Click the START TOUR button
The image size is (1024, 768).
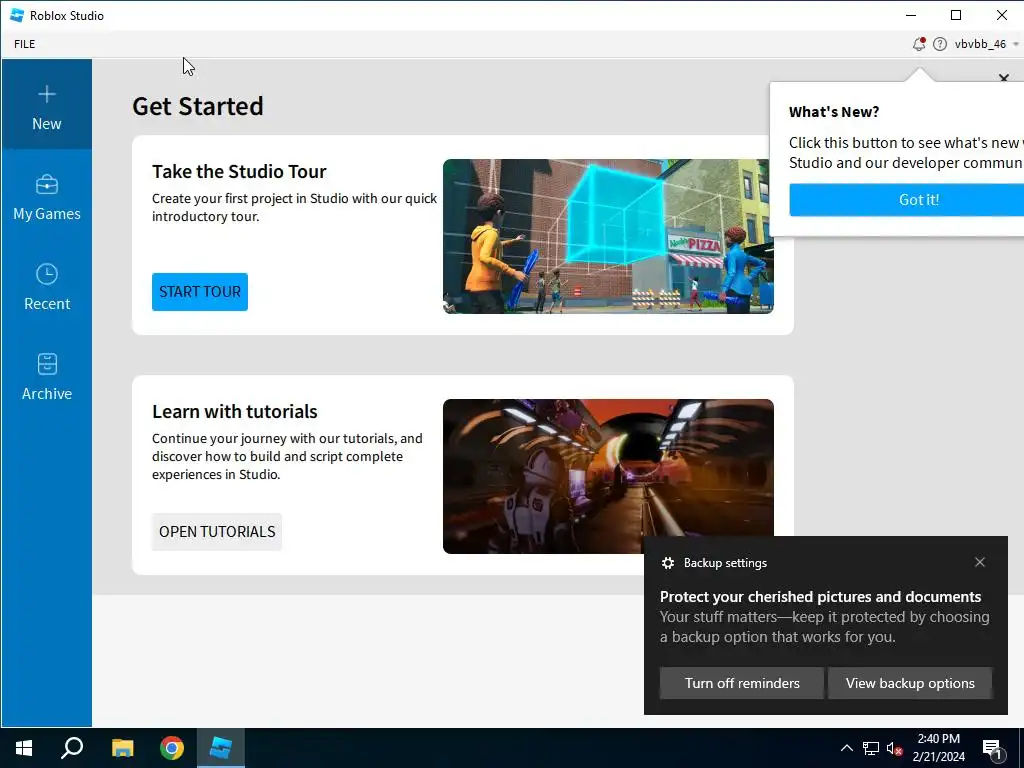click(200, 292)
